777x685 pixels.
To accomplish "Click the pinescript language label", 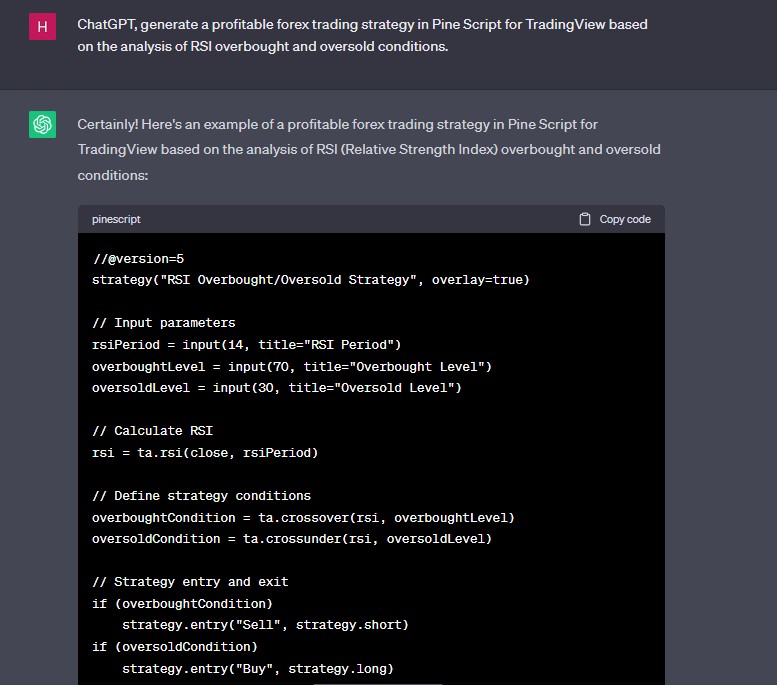I will 116,219.
